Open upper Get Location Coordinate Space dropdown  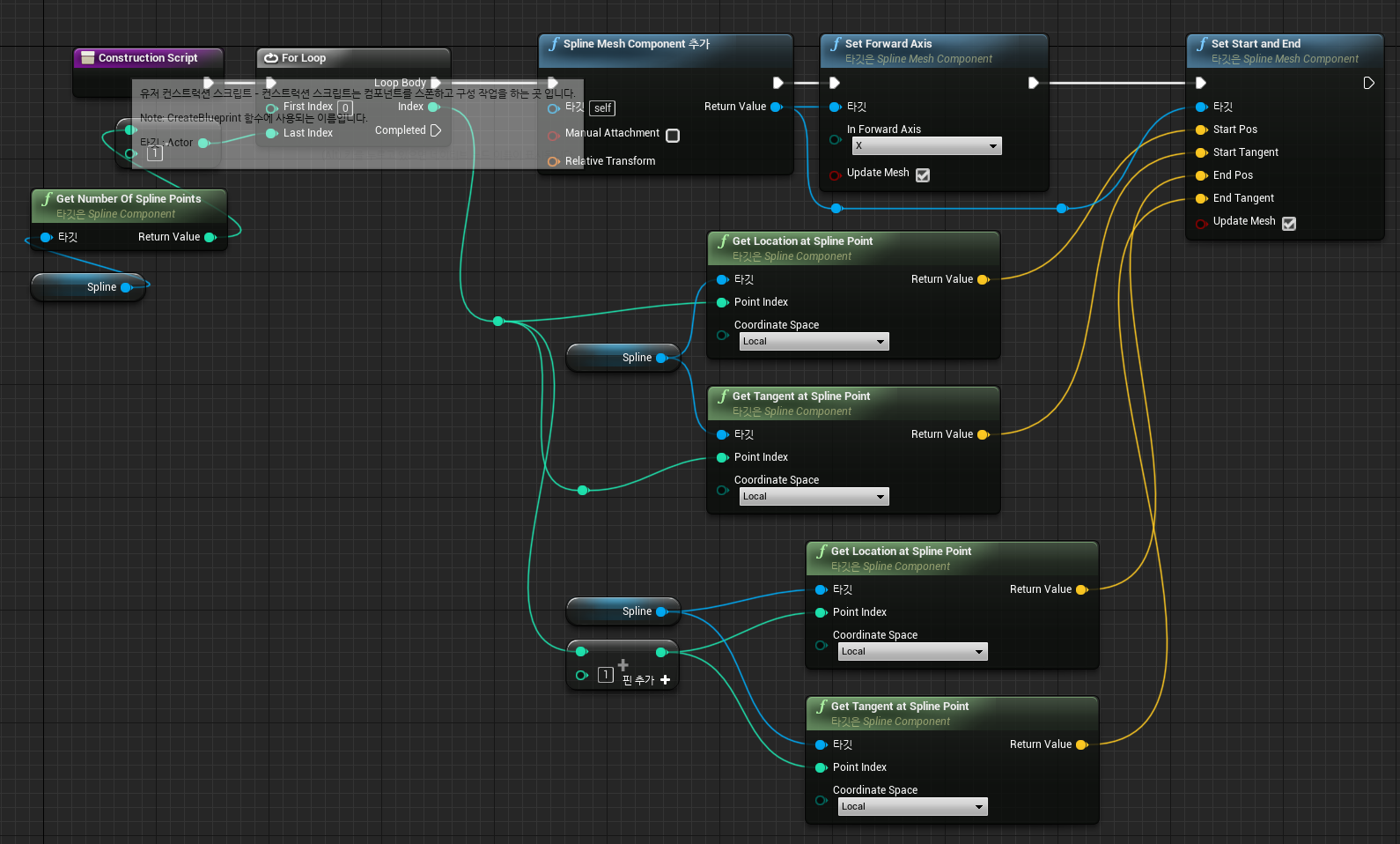pyautogui.click(x=814, y=342)
